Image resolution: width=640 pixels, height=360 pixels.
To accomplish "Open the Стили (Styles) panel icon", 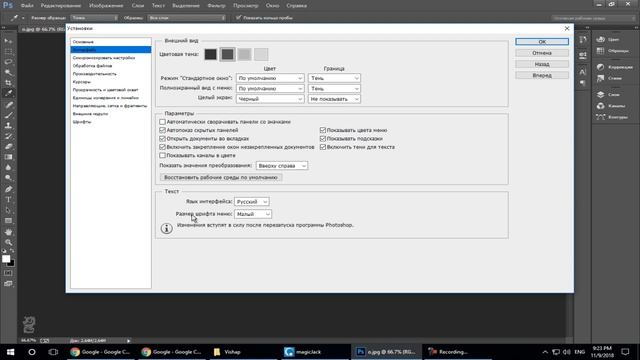I will click(x=600, y=78).
